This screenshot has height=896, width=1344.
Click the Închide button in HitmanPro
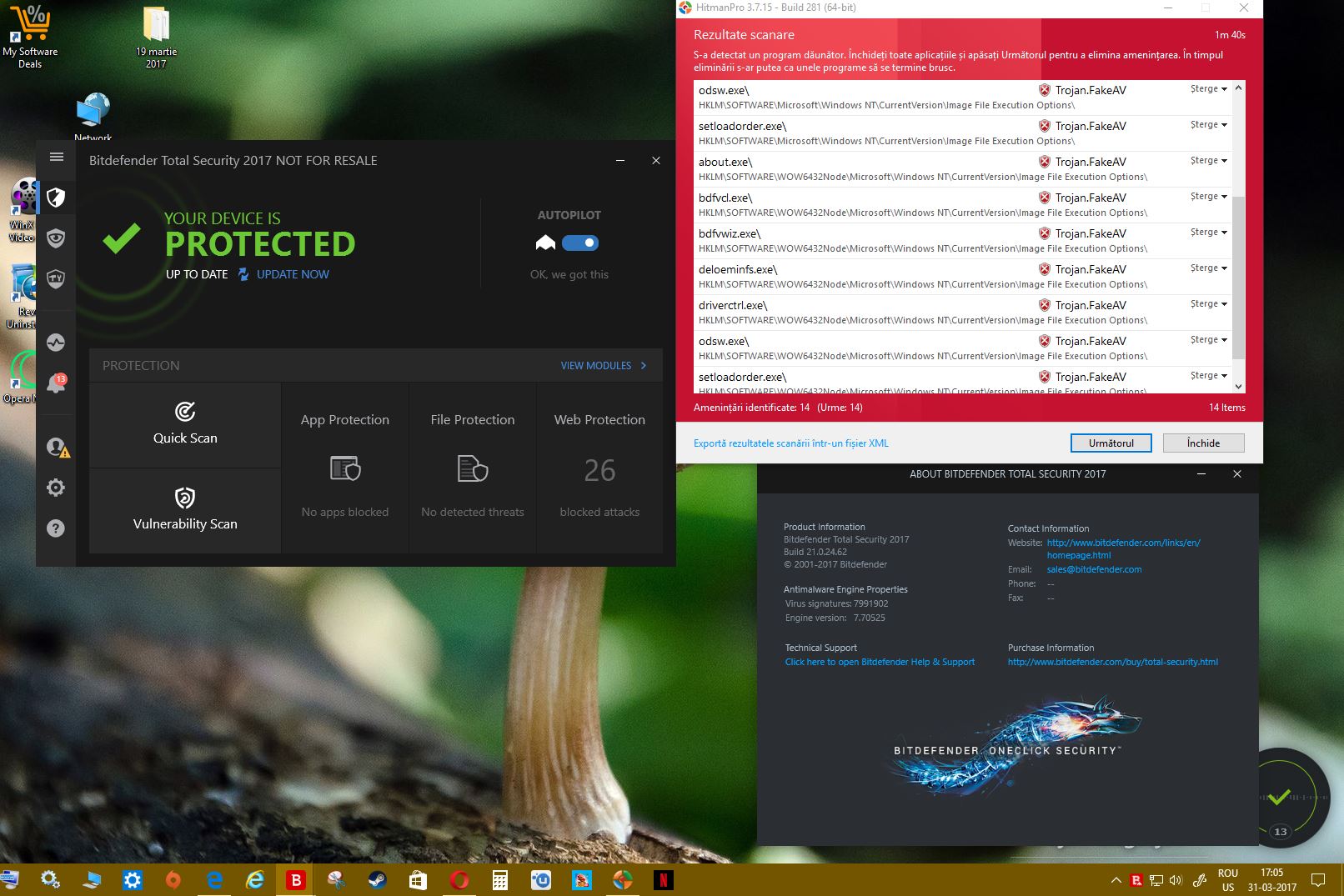coord(1203,443)
